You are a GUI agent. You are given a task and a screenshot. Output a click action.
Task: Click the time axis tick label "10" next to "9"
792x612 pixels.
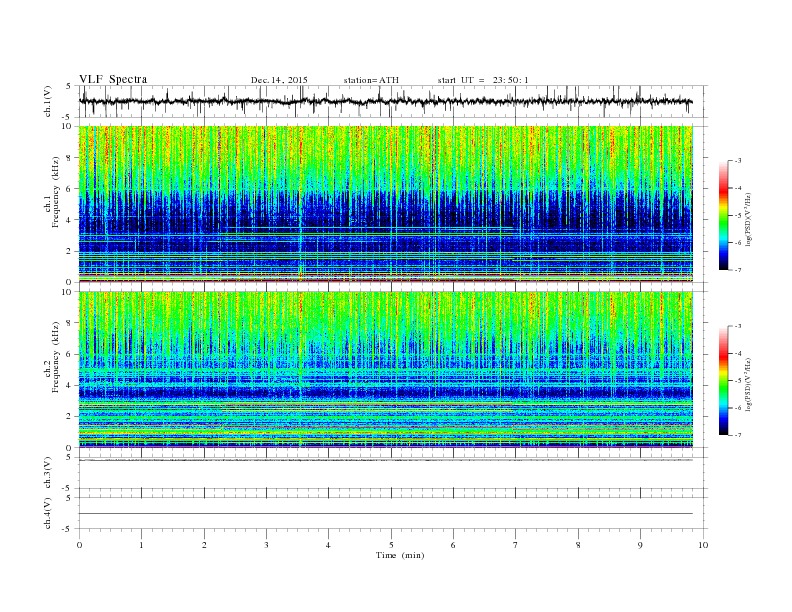(703, 545)
